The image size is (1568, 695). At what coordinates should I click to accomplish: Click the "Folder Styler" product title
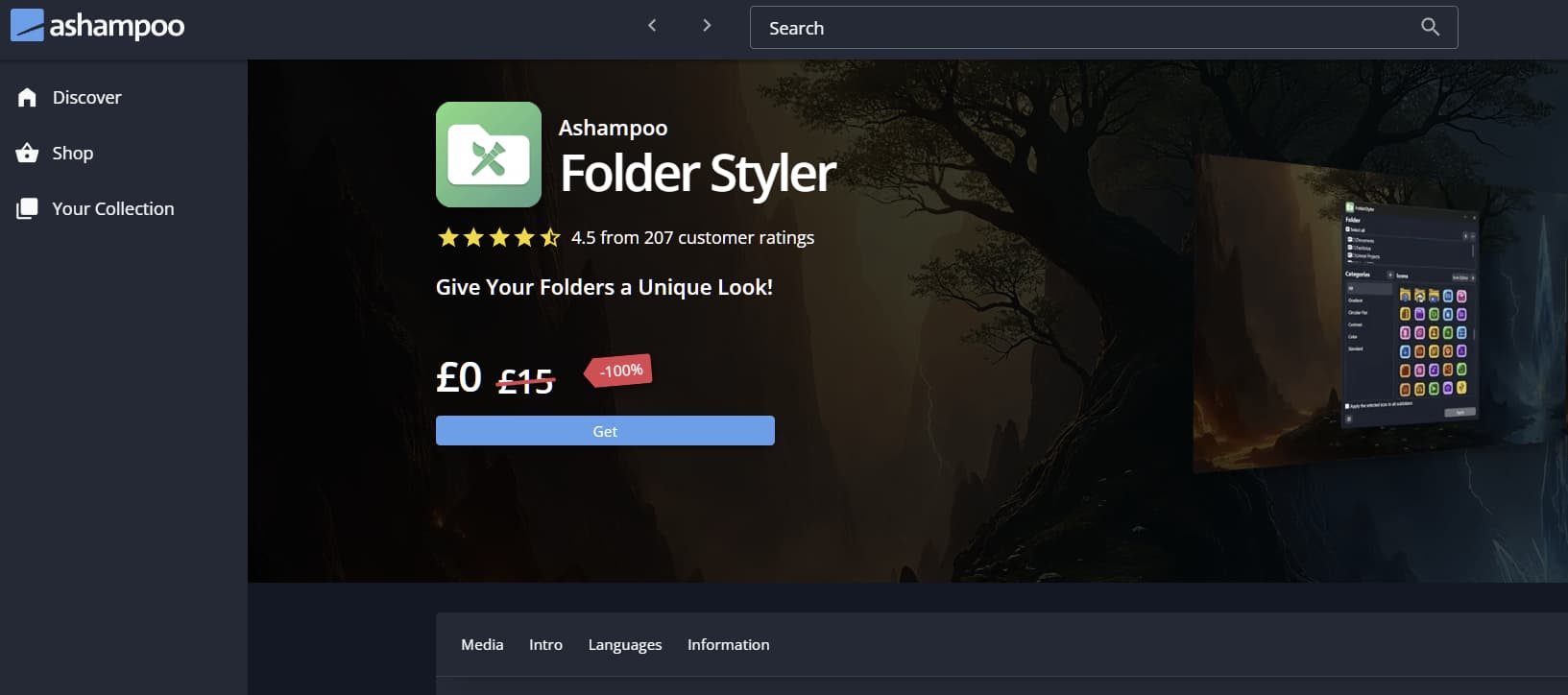(698, 174)
